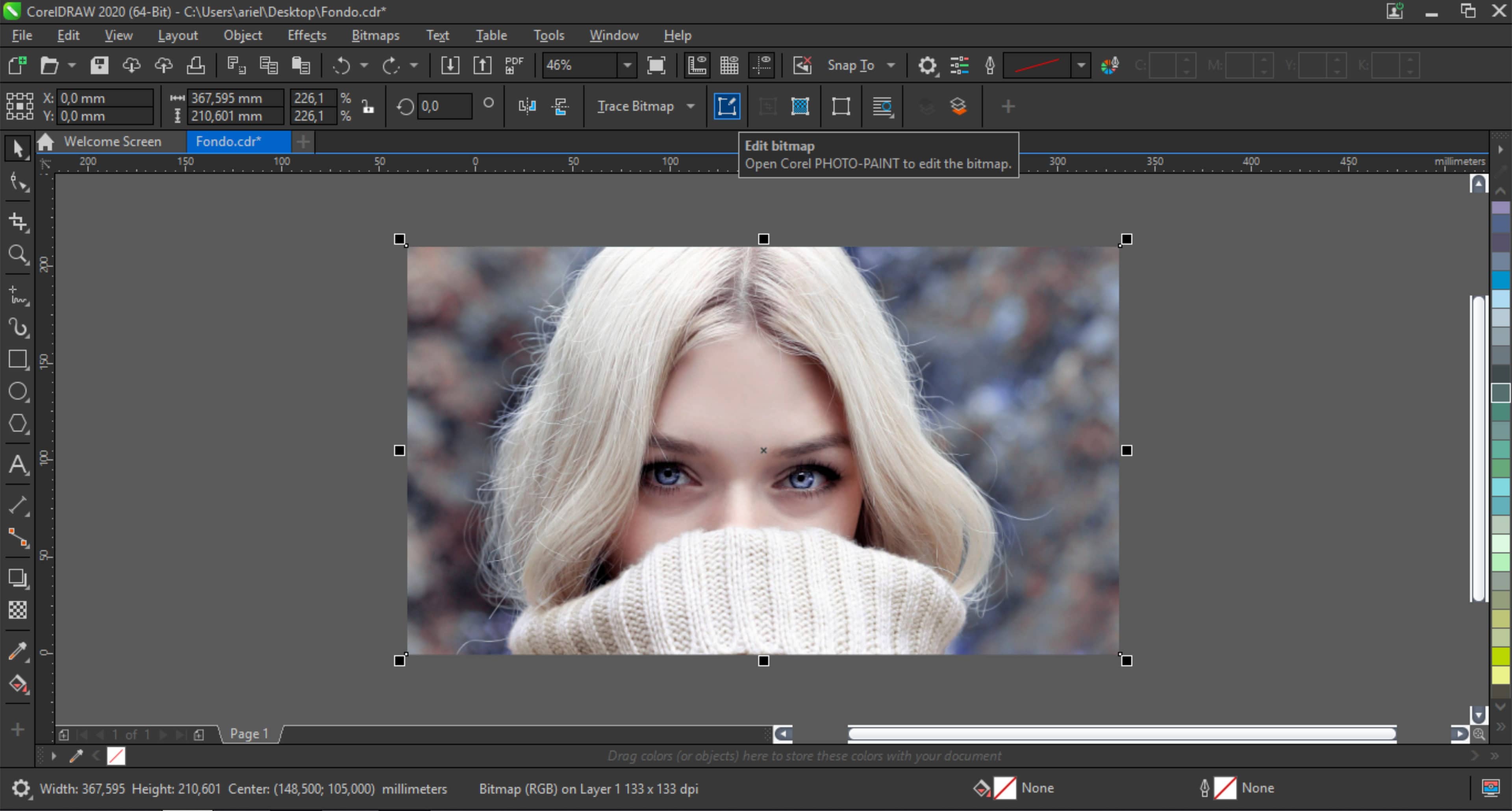Image resolution: width=1512 pixels, height=811 pixels.
Task: Open the Bitmaps menu
Action: tap(375, 35)
